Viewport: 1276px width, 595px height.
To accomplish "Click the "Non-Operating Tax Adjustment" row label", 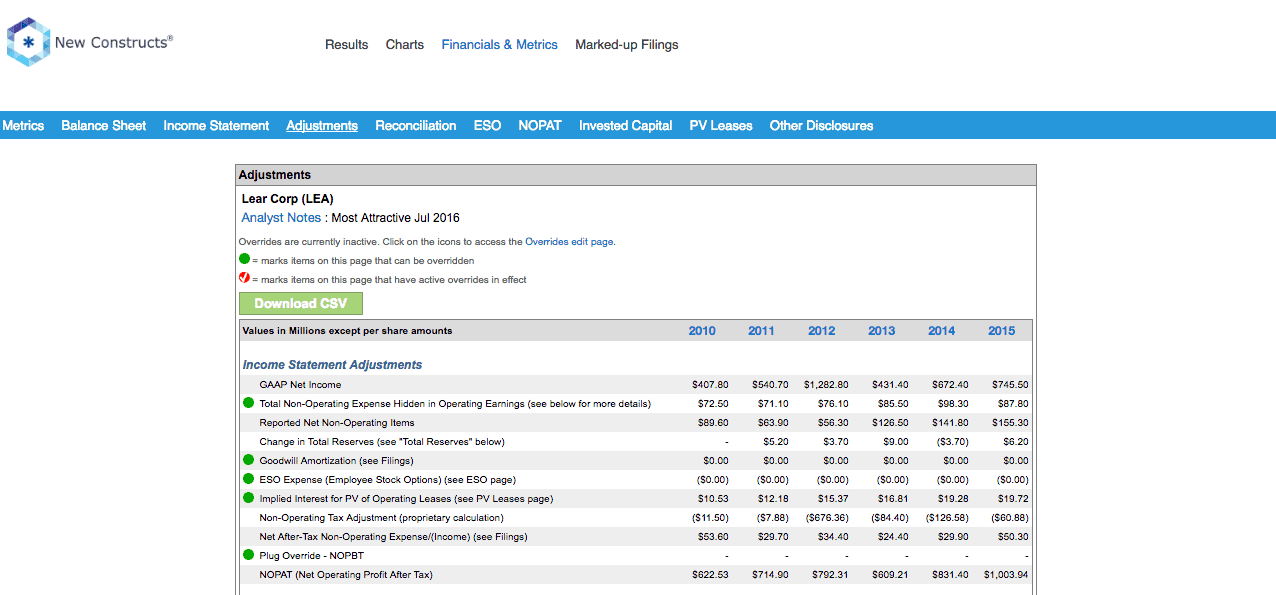I will pos(381,518).
